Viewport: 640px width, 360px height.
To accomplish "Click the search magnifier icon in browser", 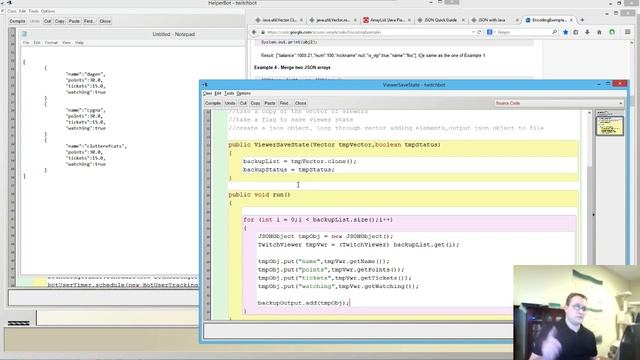I will (554, 32).
